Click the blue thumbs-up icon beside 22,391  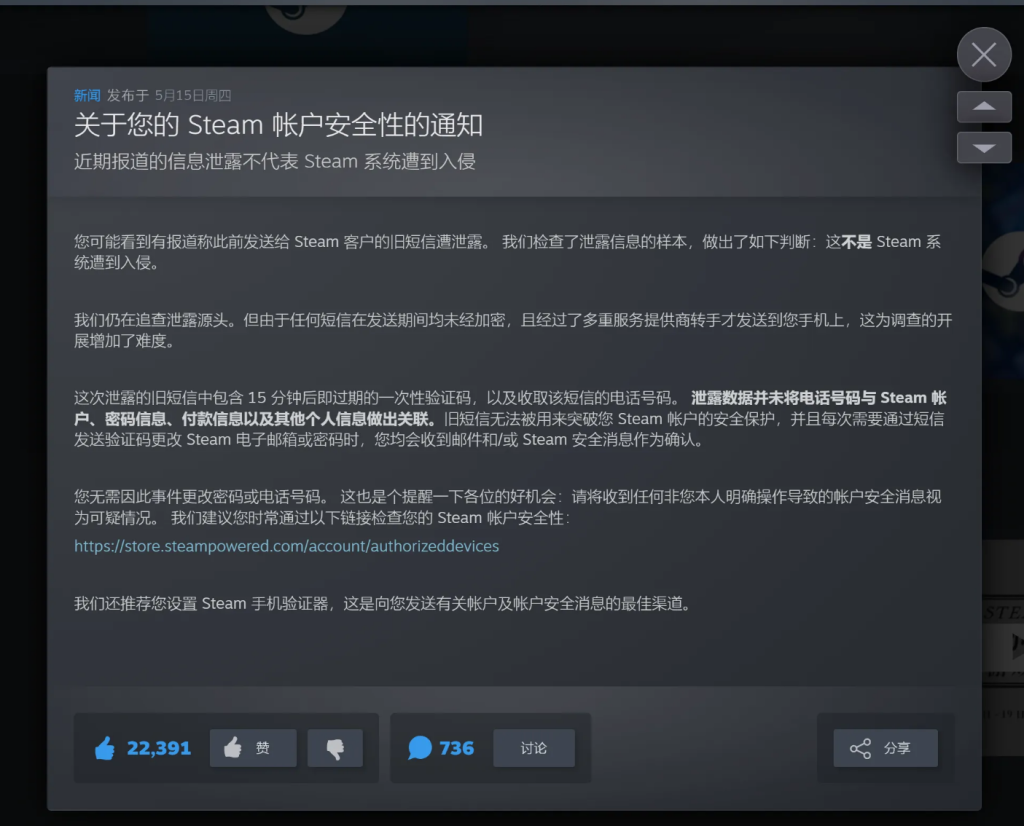[x=105, y=748]
